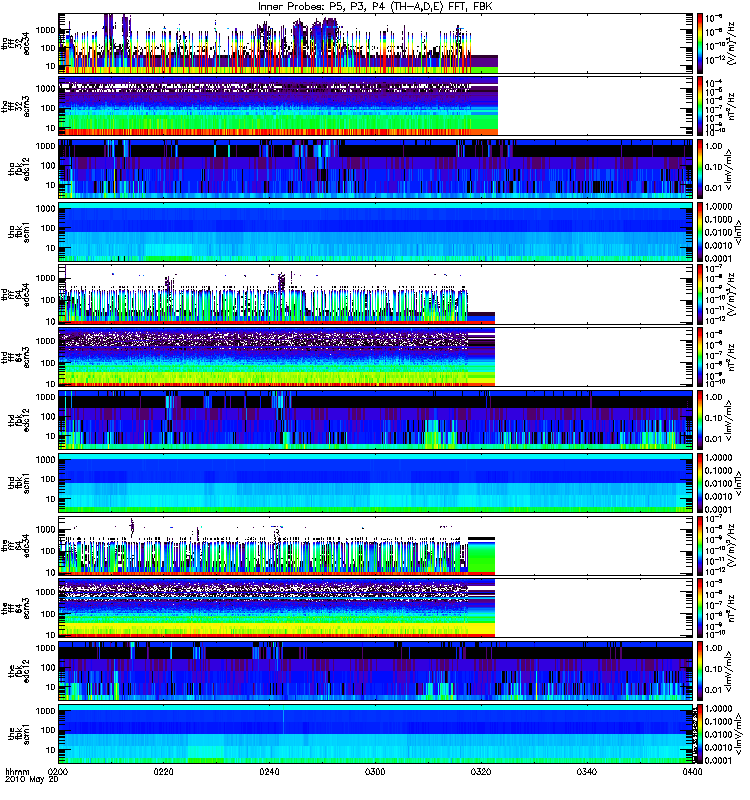The image size is (750, 800).
Task: Select the thd fff 64 edc34 panel label
Action: click(x=16, y=294)
